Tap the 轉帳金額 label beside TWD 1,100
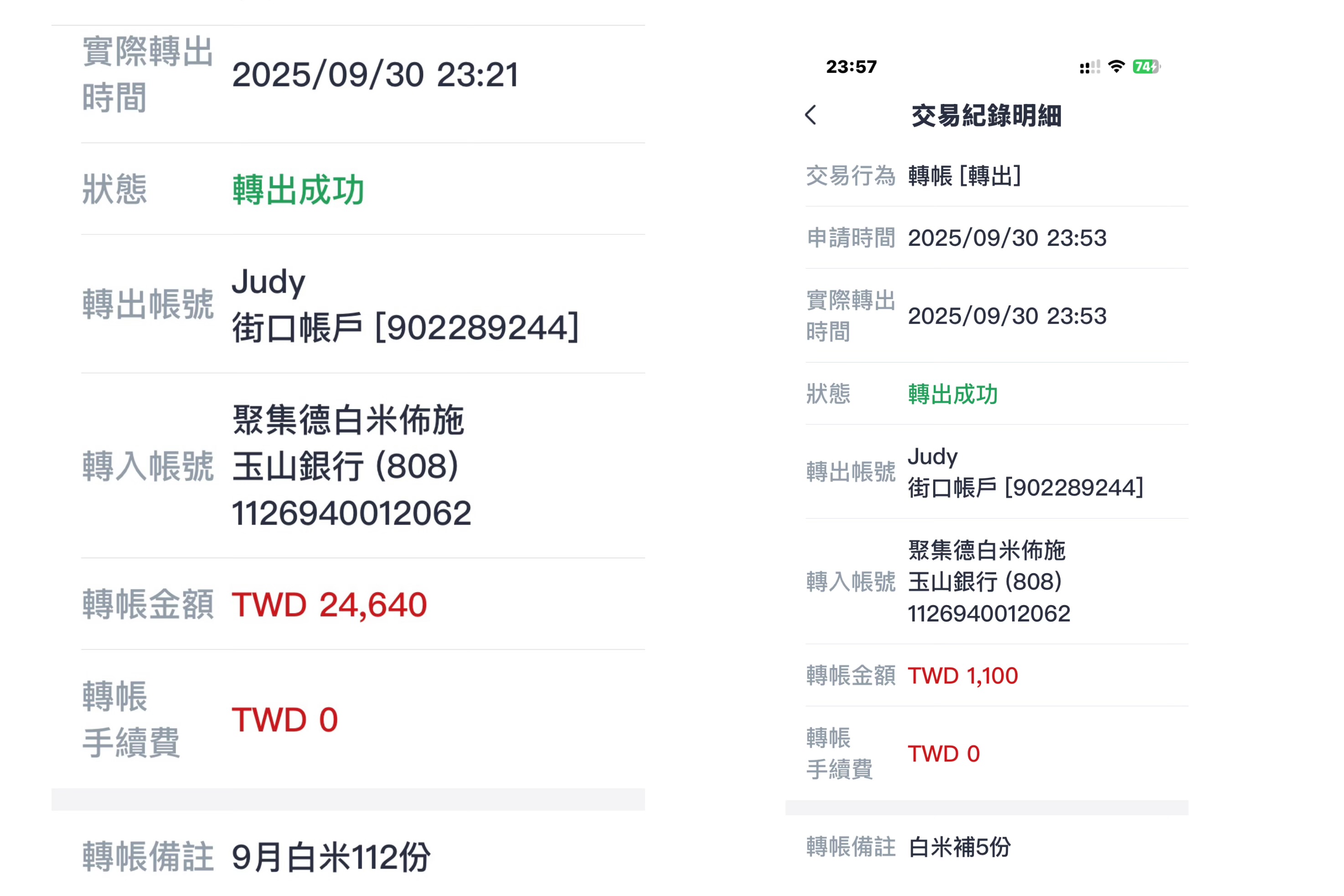 tap(851, 675)
